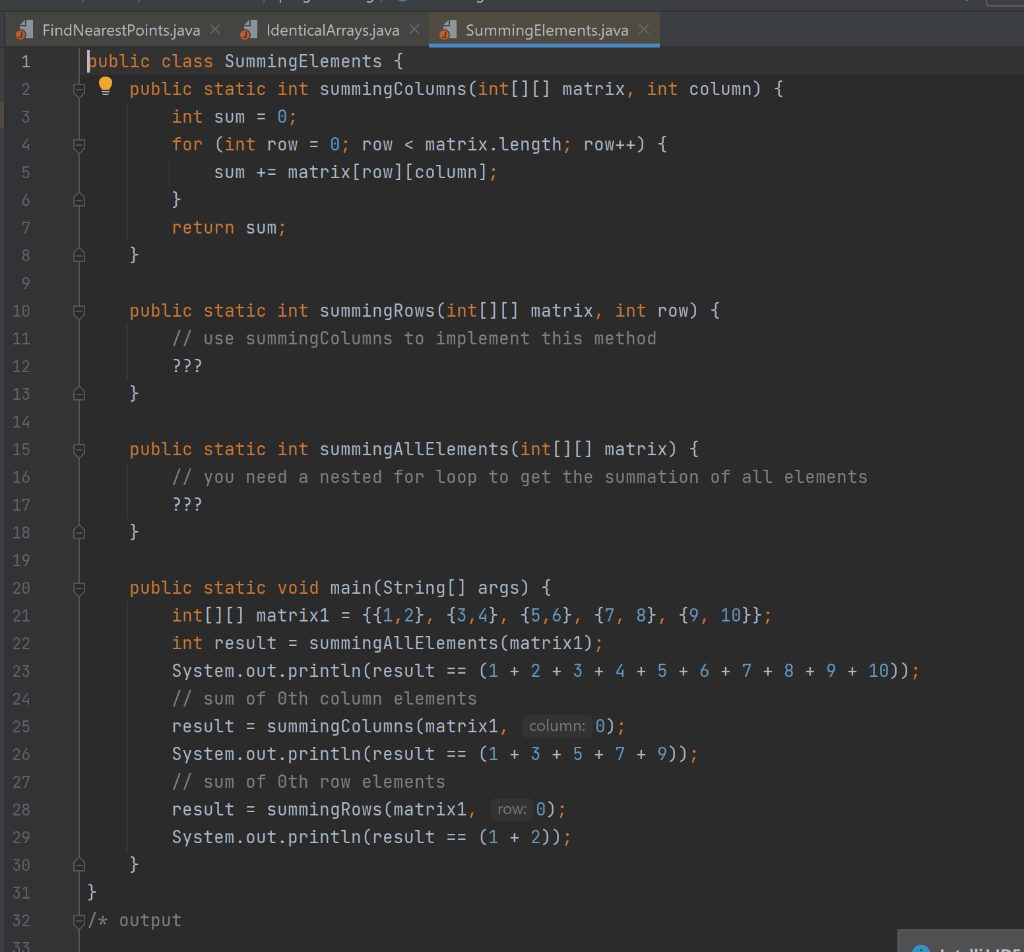
Task: Click 'summingRows' call on line 28
Action: click(325, 810)
